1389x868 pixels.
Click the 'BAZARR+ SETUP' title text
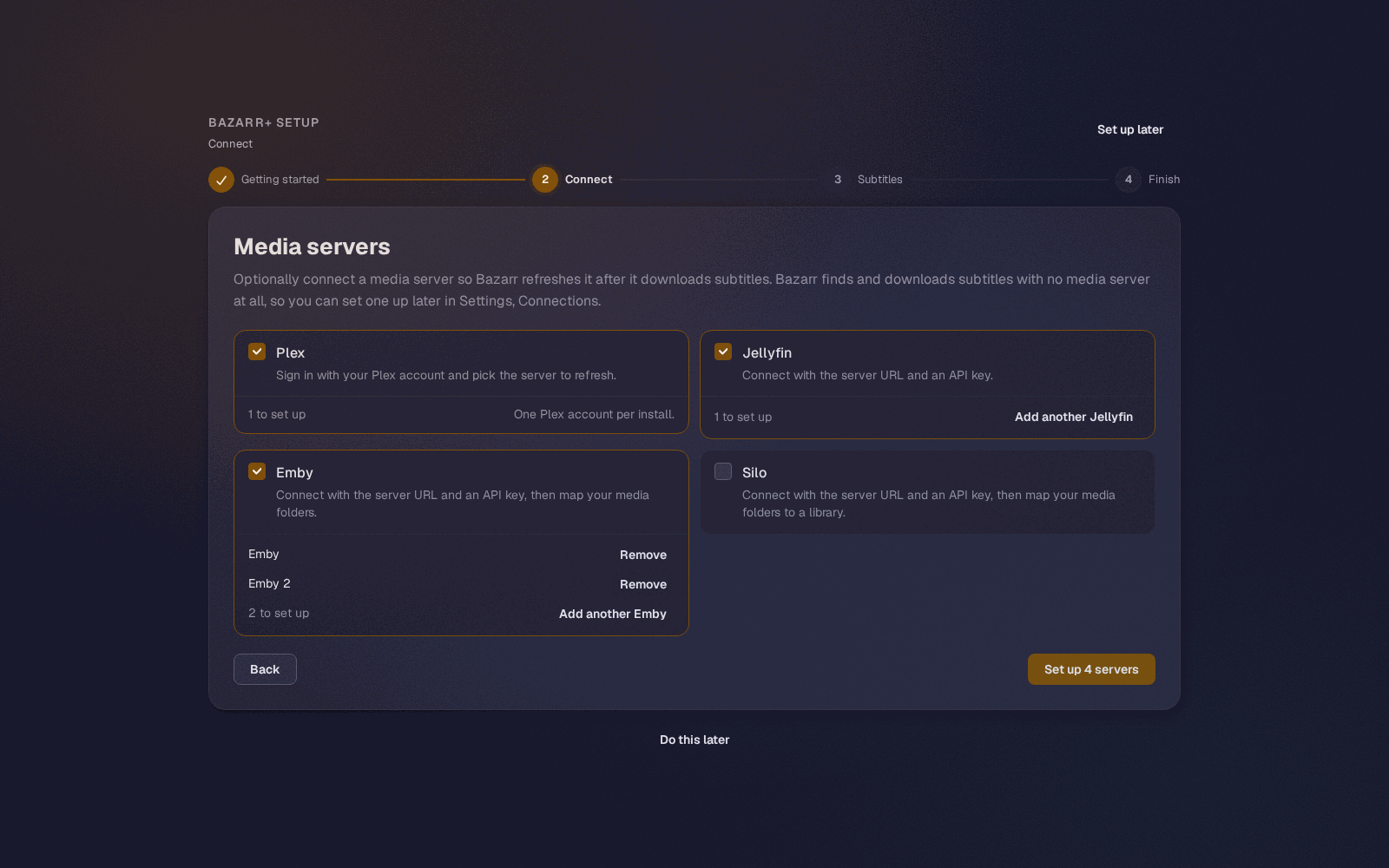point(264,122)
